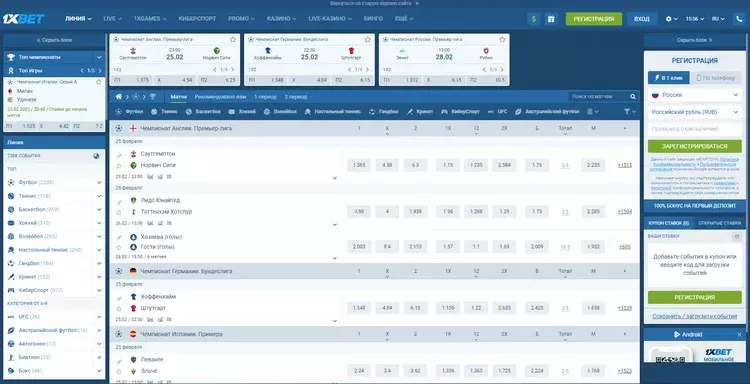Close the Android app banner

point(739,334)
